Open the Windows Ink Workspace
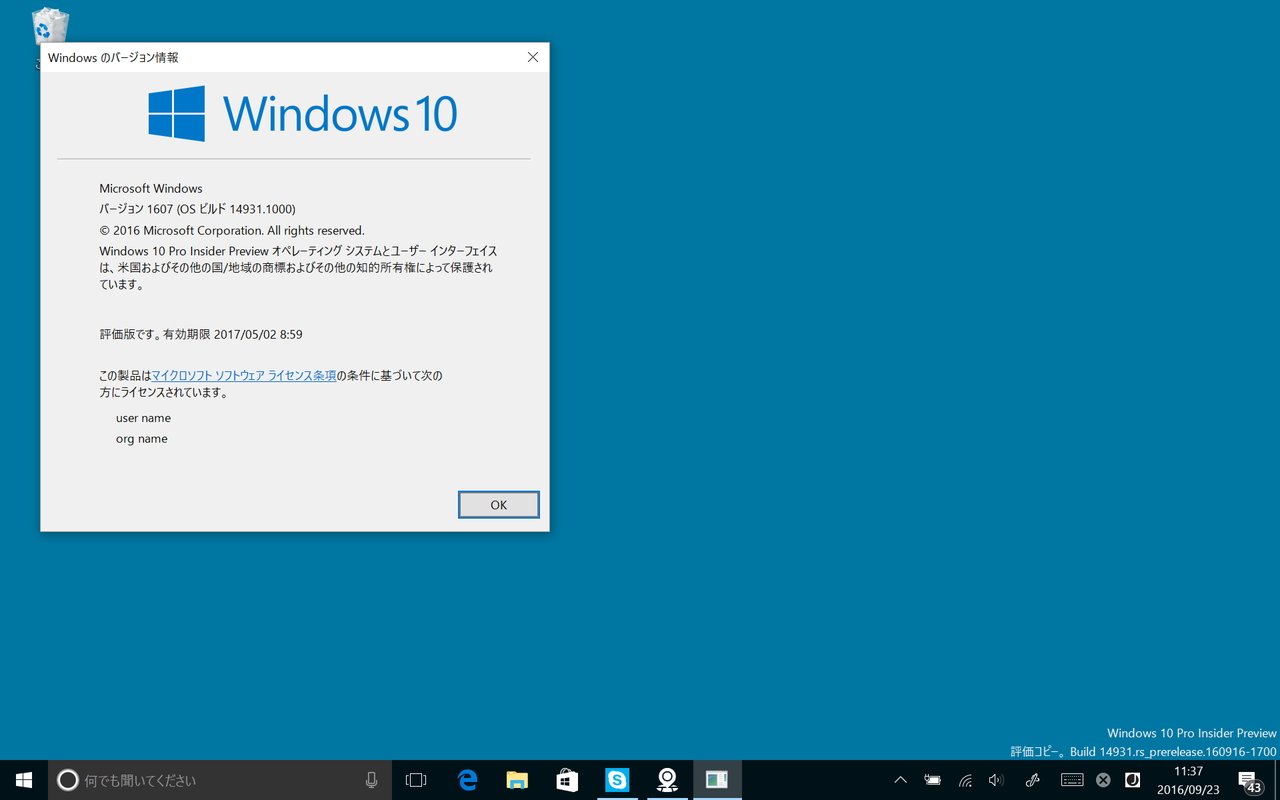The height and width of the screenshot is (800, 1280). click(x=1032, y=779)
